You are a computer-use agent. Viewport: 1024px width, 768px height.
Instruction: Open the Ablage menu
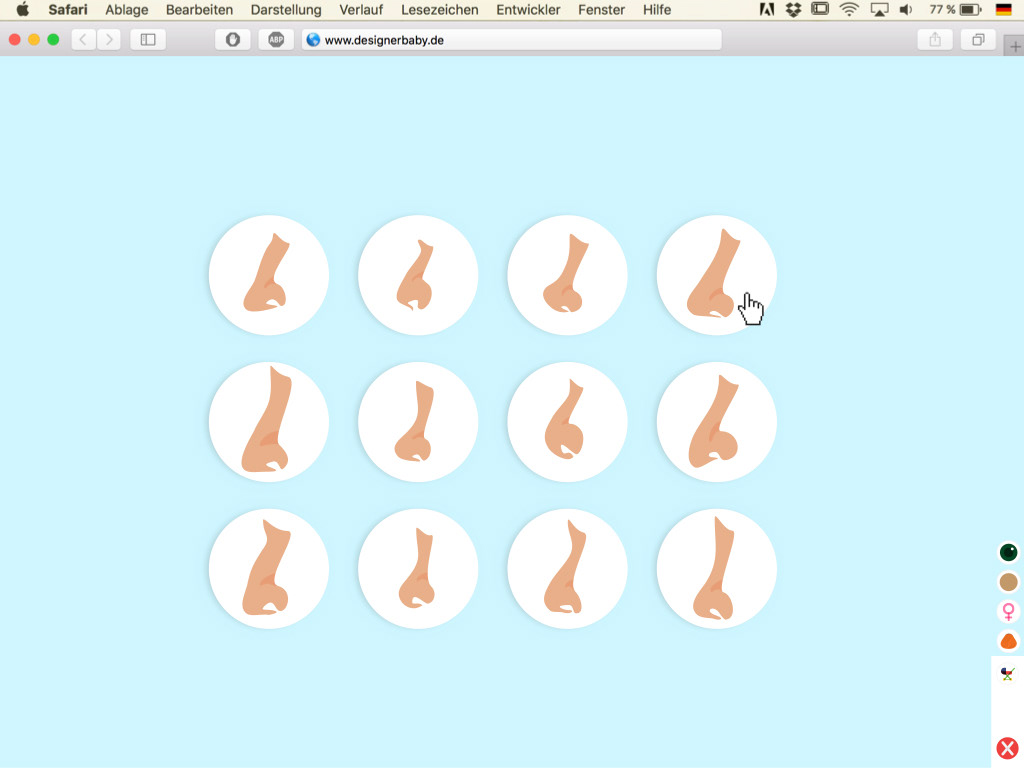coord(127,10)
